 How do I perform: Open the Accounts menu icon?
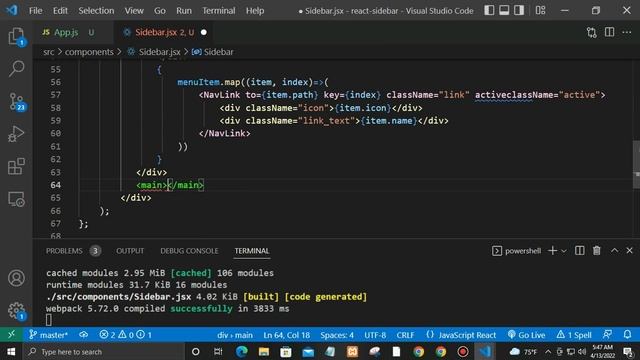point(16,278)
